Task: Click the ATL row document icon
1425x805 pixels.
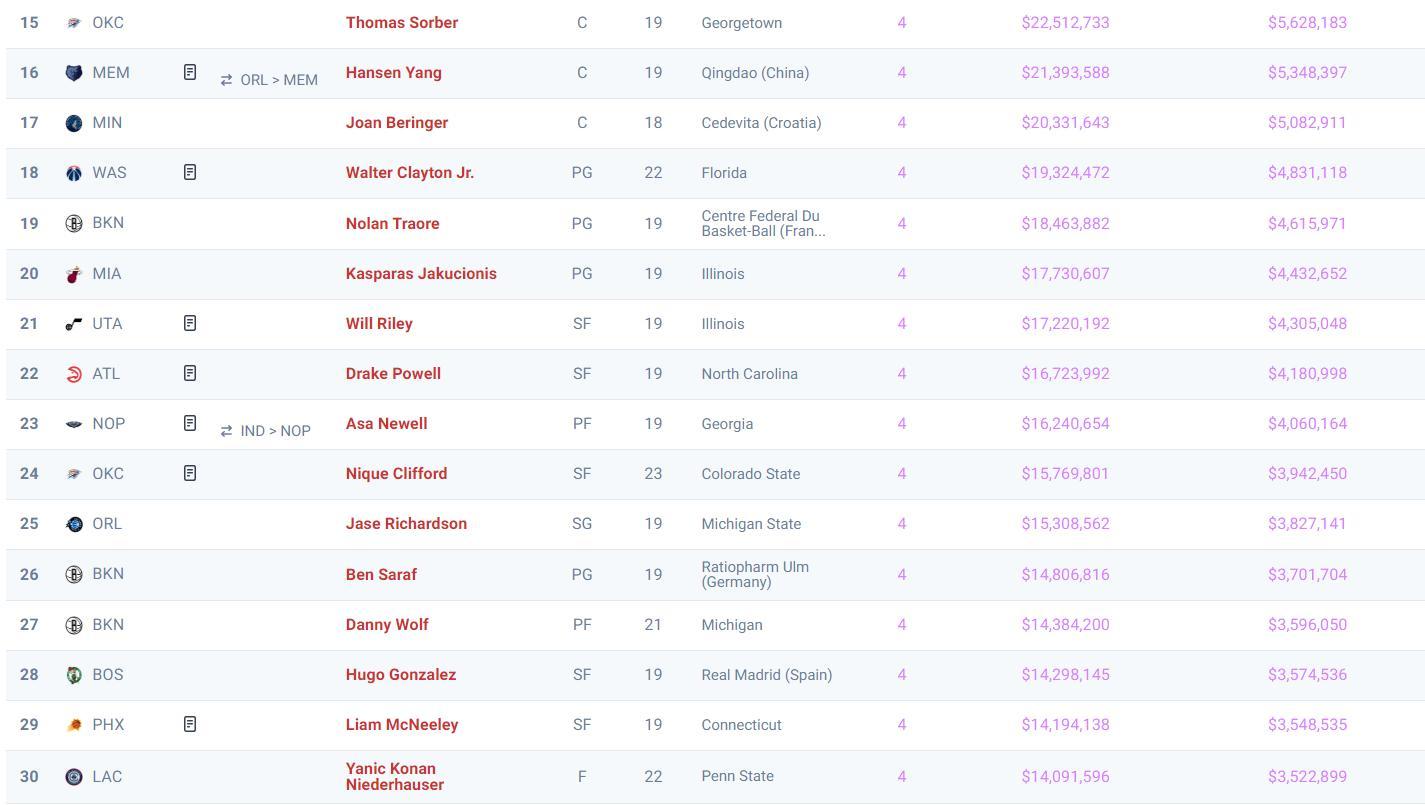Action: [190, 373]
